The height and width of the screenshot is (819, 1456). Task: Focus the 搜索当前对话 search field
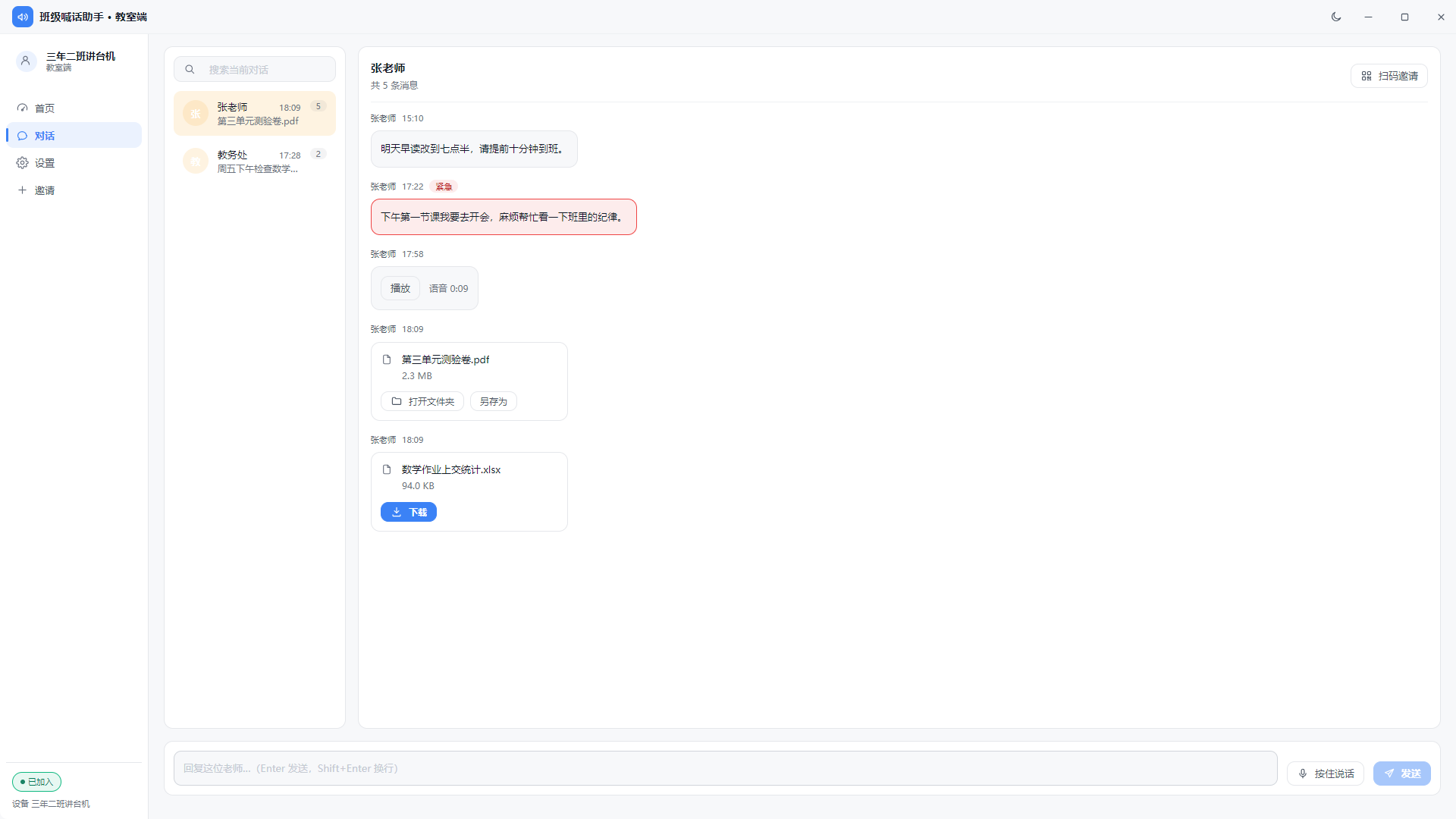pos(255,69)
